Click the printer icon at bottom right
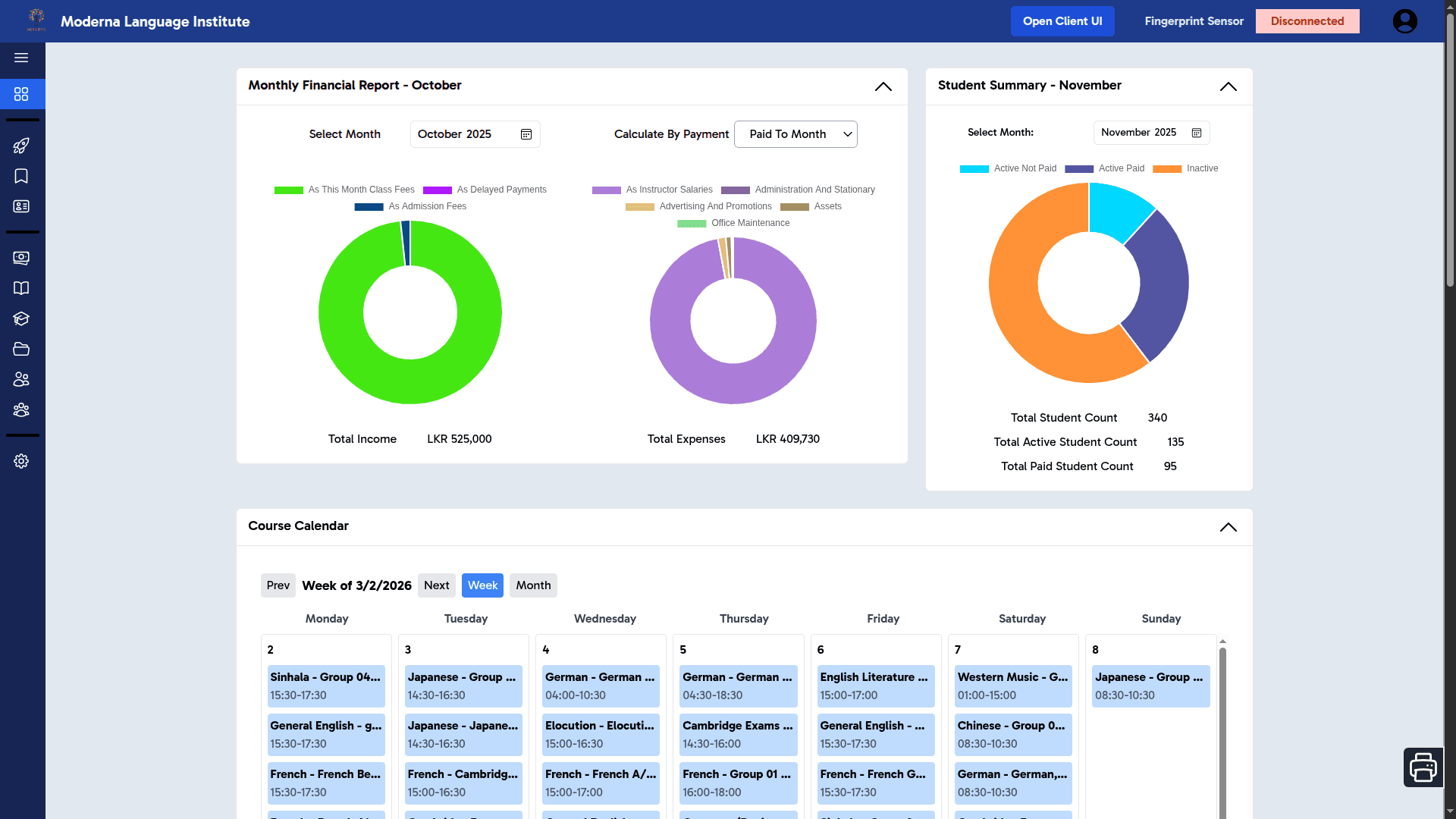 [1423, 767]
